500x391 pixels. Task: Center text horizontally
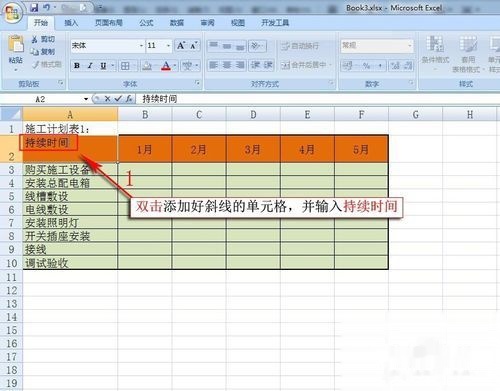point(227,65)
